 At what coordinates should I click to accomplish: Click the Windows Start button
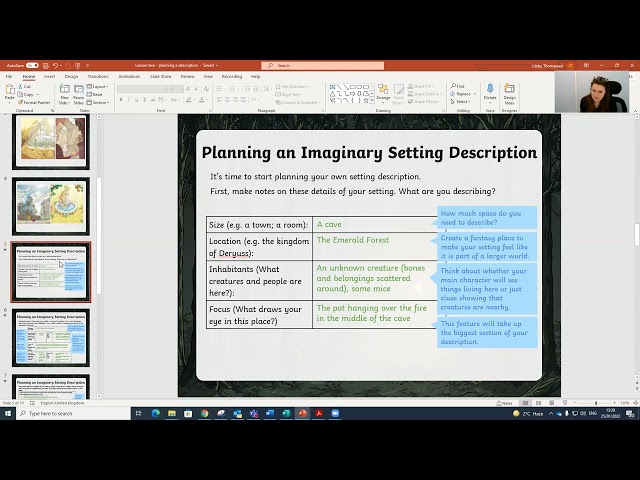pyautogui.click(x=8, y=413)
